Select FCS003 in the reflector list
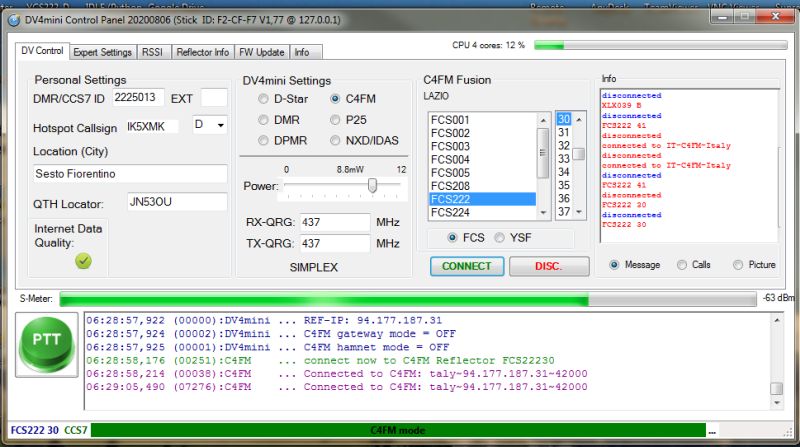The image size is (800, 447). [482, 146]
